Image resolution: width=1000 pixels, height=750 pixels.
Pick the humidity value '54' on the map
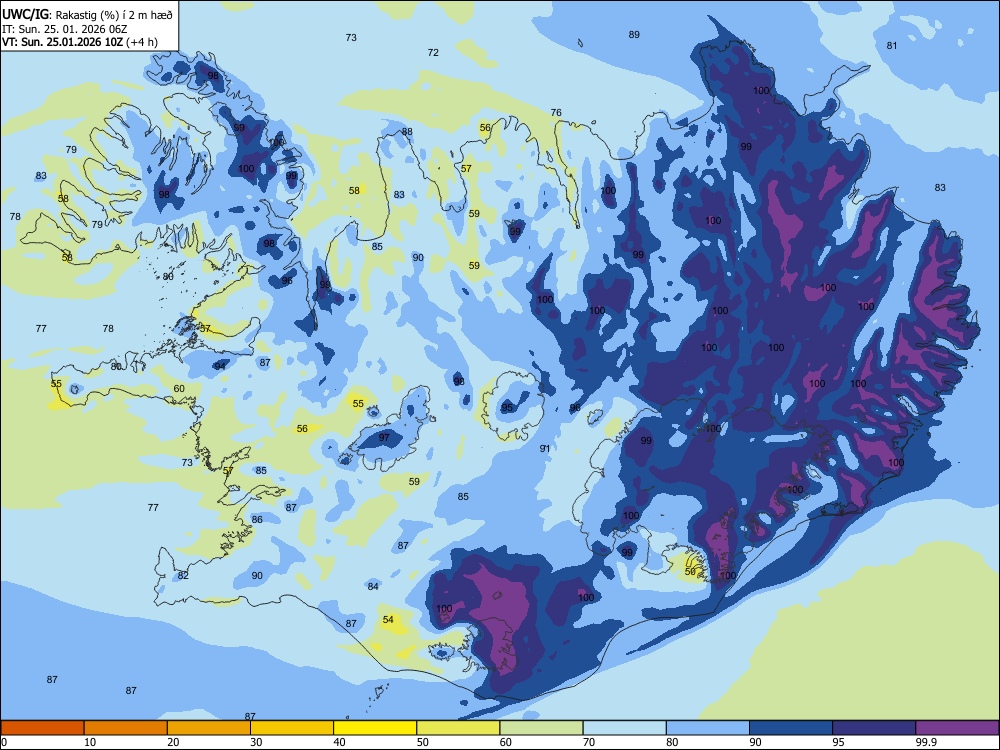click(x=388, y=619)
